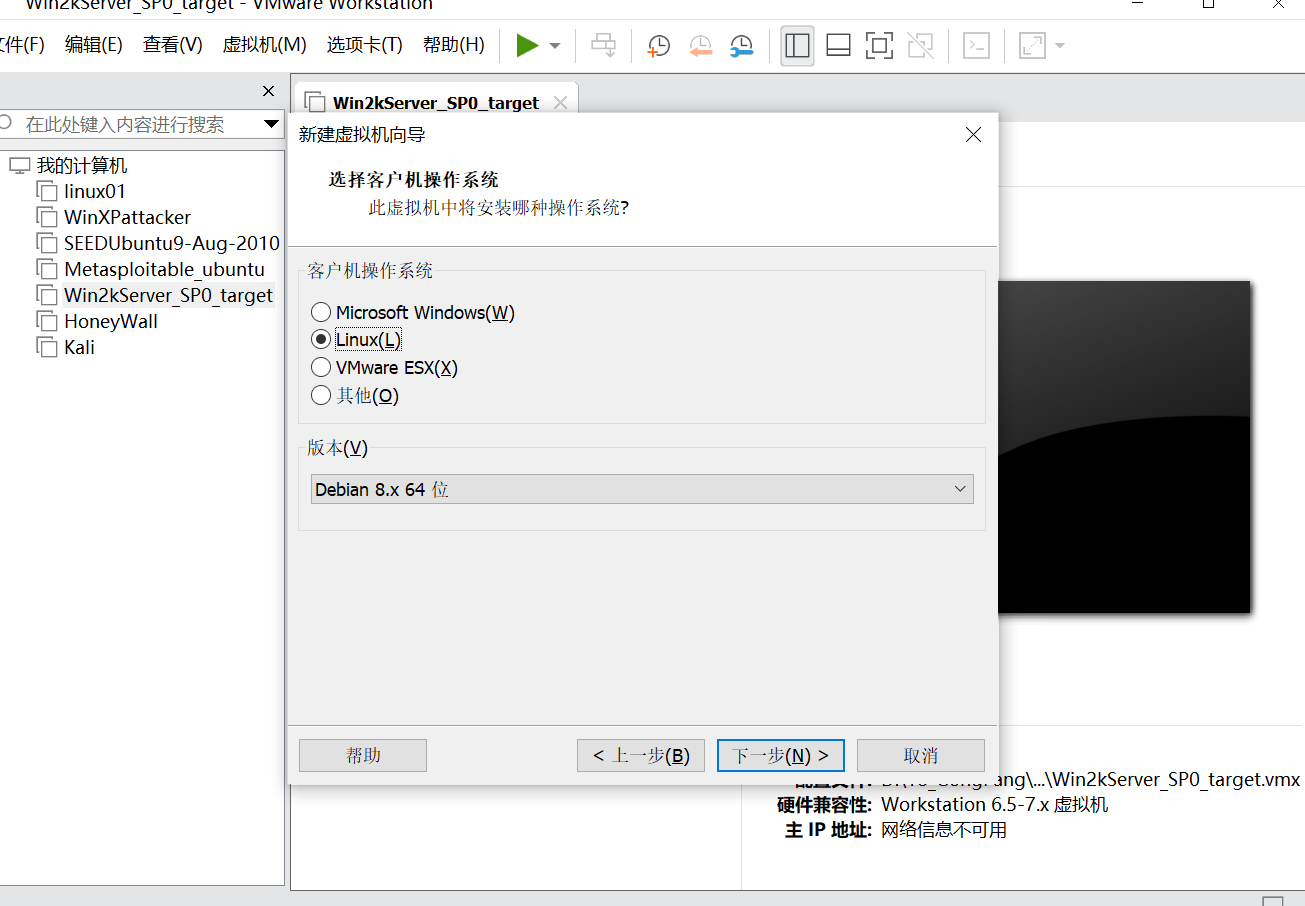Screen dimensions: 1305x906
Task: Select Metasploitable_ubuntu in the library tree
Action: pyautogui.click(x=164, y=269)
